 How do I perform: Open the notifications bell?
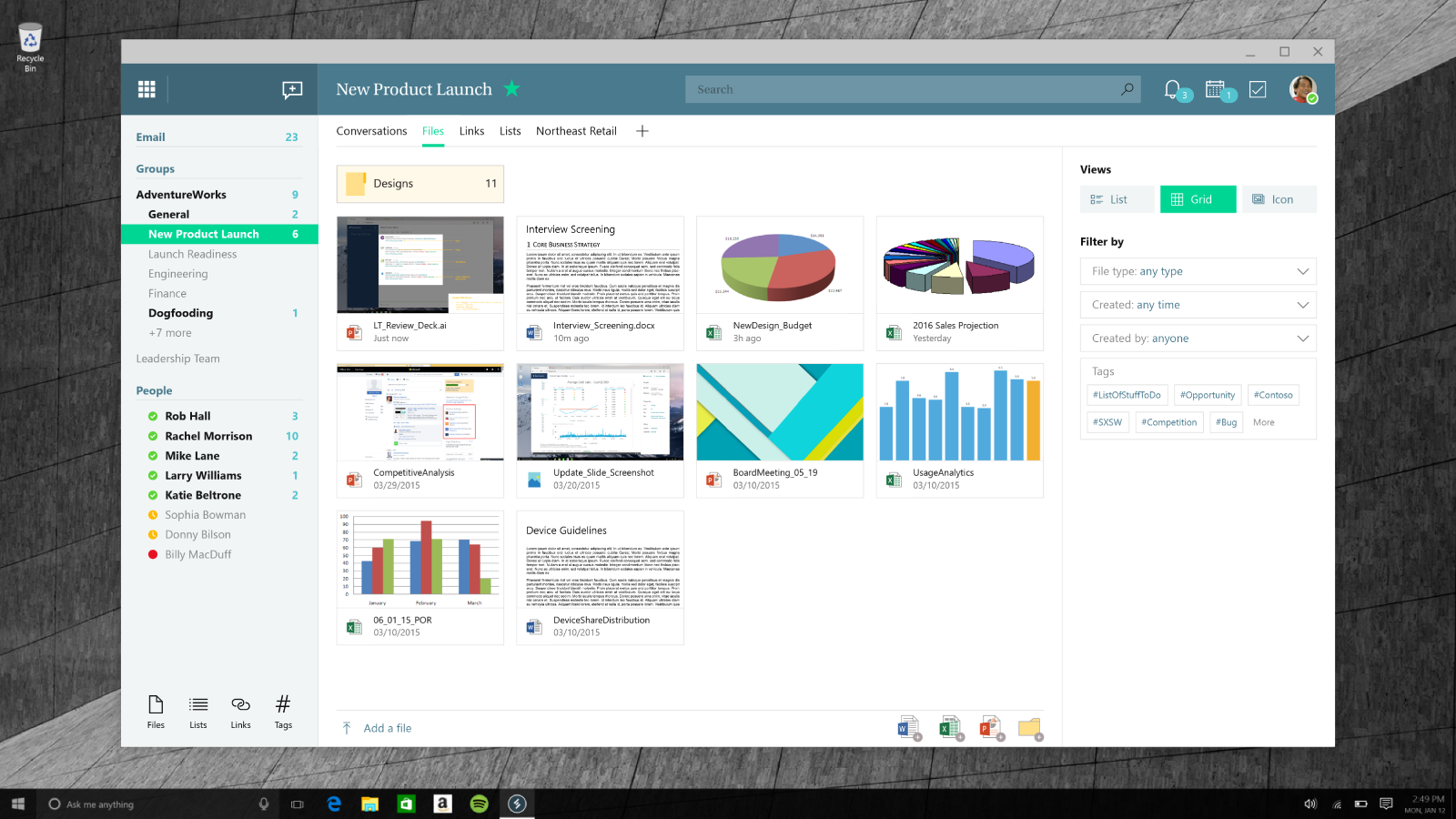(1172, 89)
